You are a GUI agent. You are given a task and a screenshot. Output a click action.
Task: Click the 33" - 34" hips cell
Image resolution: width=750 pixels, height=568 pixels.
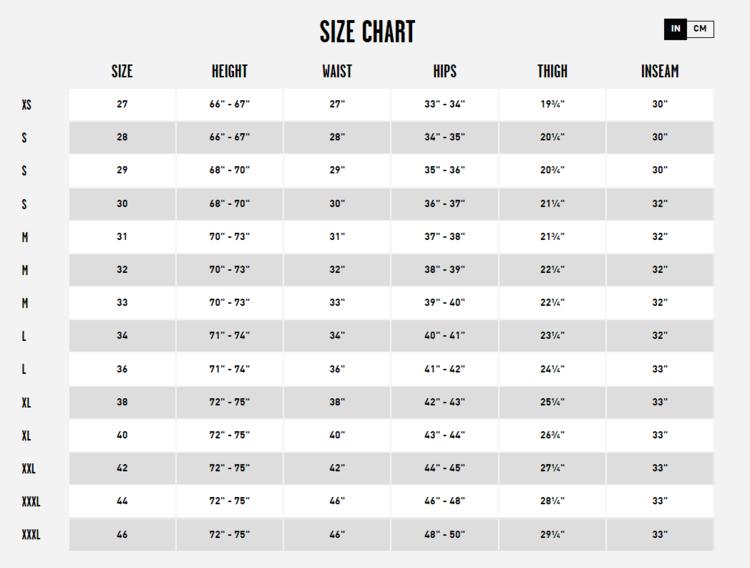point(445,104)
